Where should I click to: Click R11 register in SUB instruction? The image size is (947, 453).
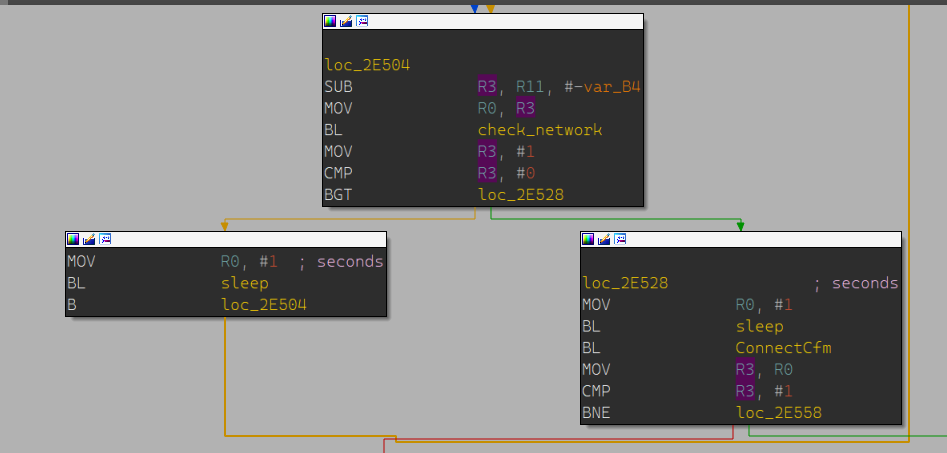click(528, 87)
